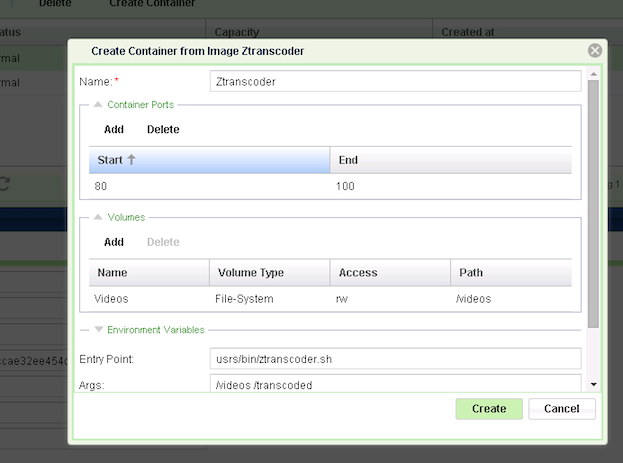Click the Args input field

point(395,384)
